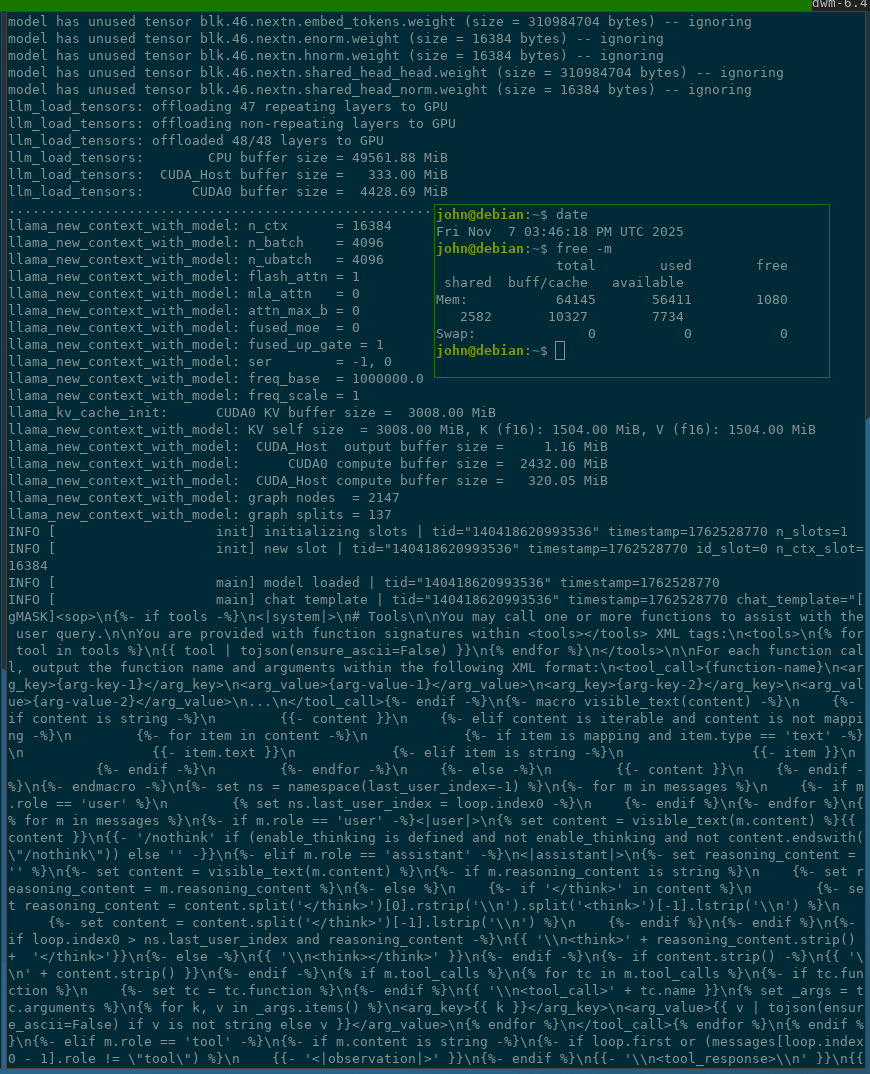The image size is (870, 1074).
Task: Click the used memory value 56411
Action: click(671, 299)
